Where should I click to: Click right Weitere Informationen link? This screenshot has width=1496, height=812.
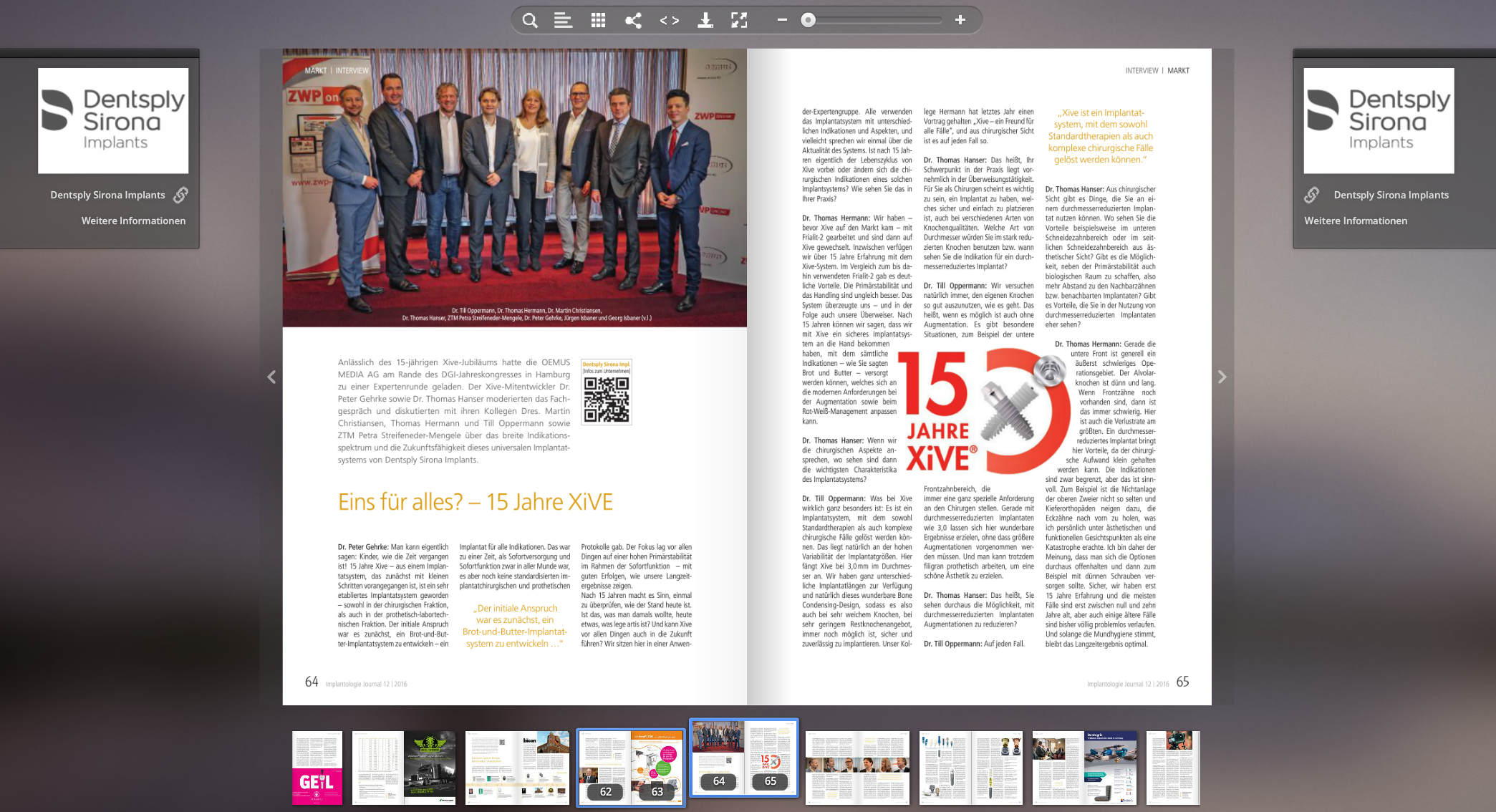click(x=1356, y=221)
